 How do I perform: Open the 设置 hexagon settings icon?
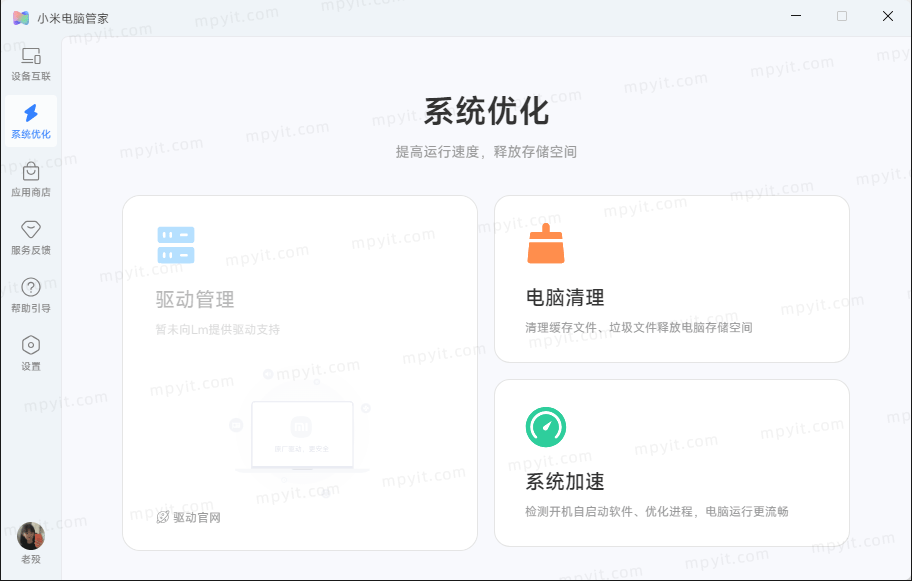31,345
